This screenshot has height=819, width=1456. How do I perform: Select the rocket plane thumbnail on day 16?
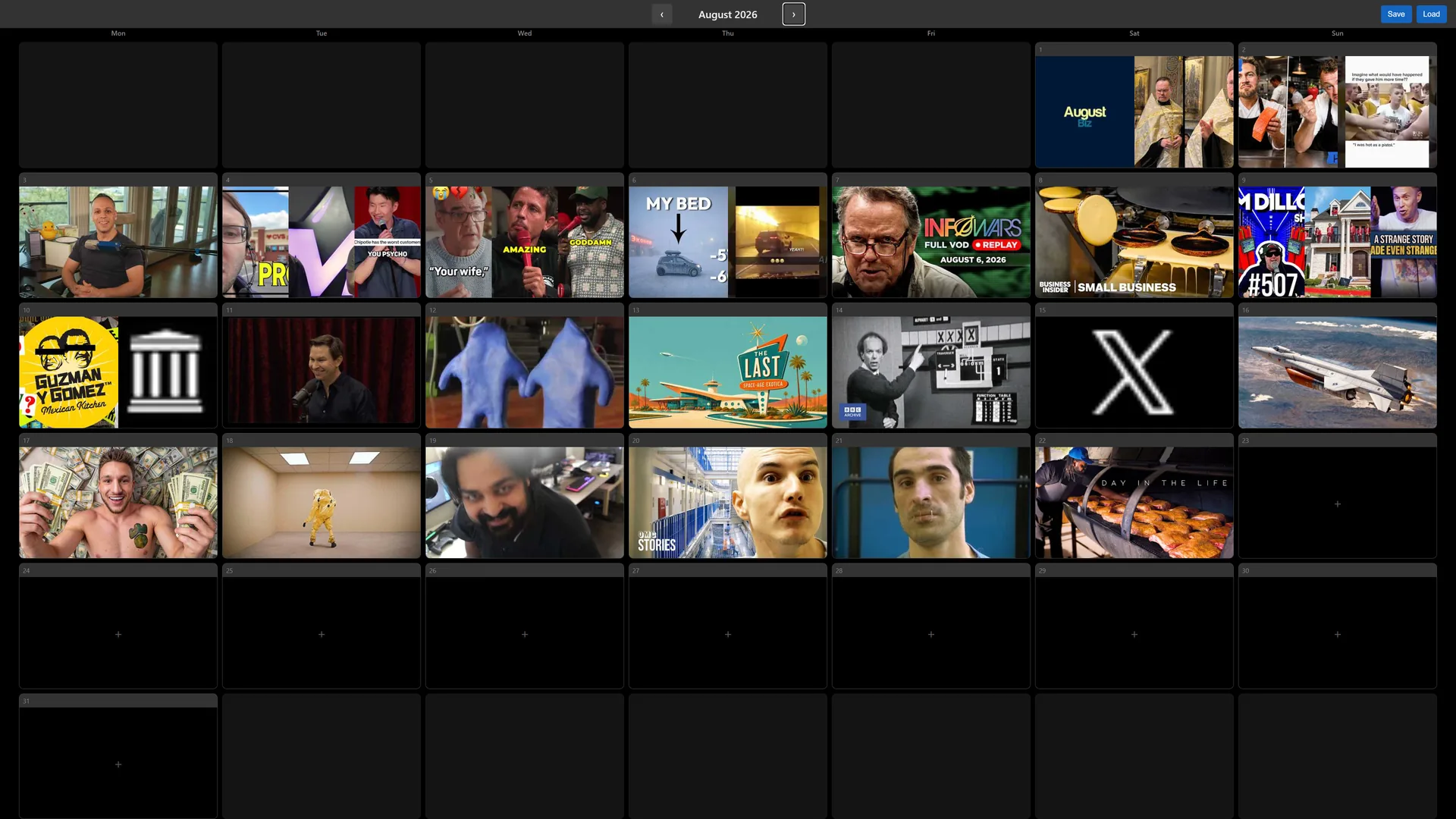coord(1337,372)
